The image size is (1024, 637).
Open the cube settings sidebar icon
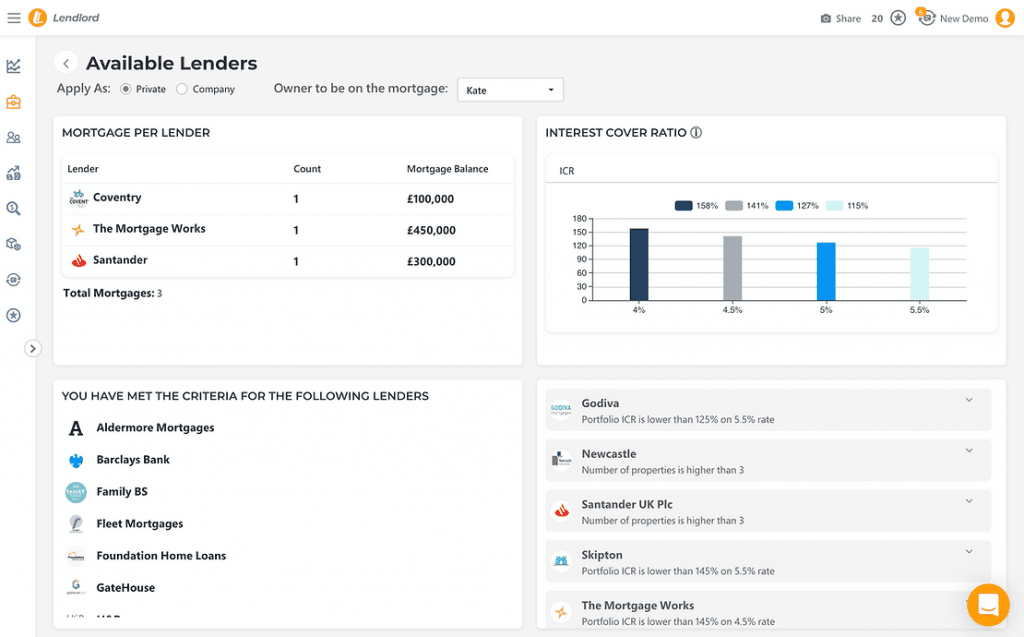(14, 244)
